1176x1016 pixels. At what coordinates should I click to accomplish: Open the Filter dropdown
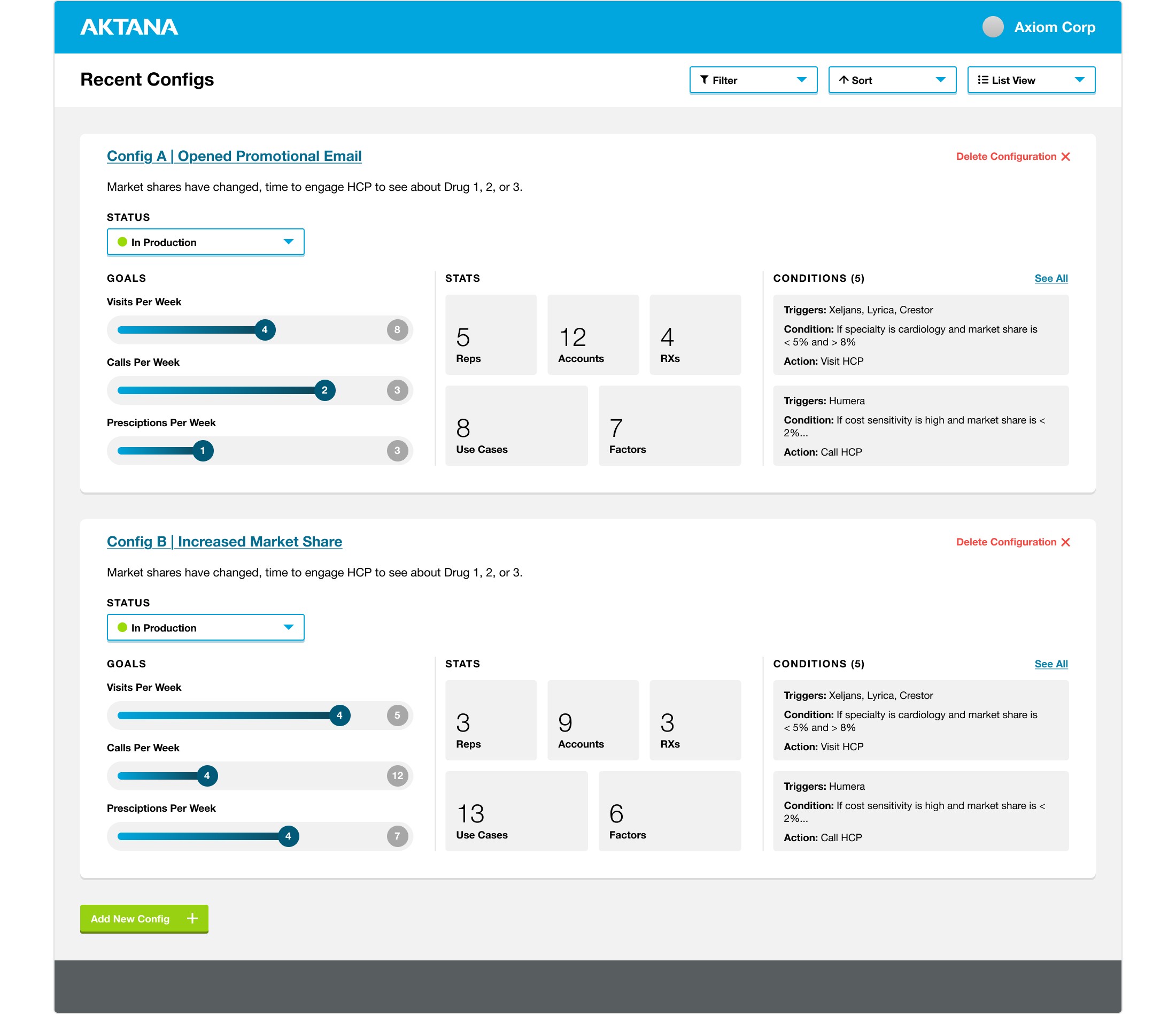pos(753,80)
